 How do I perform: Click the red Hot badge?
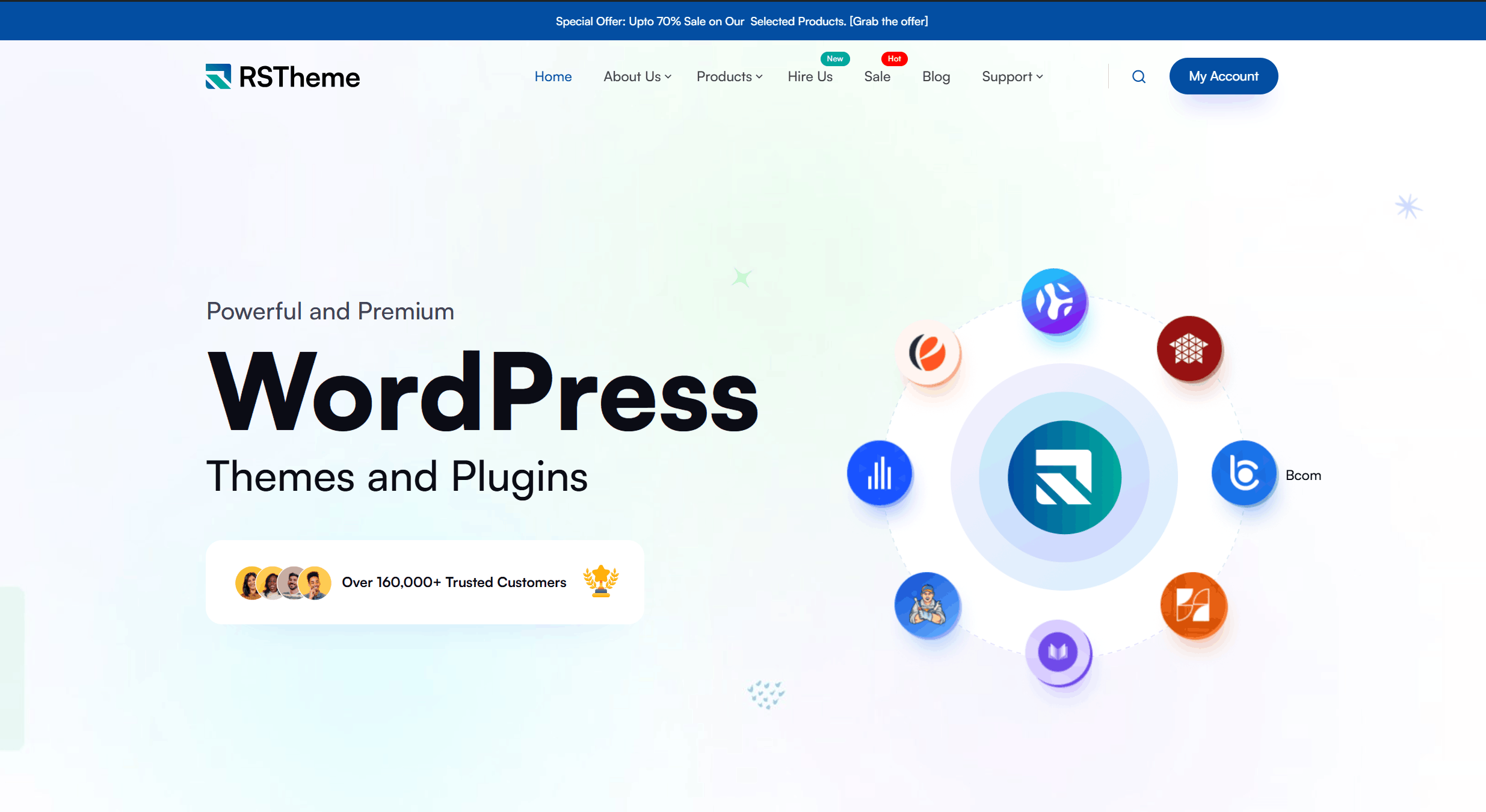coord(894,58)
